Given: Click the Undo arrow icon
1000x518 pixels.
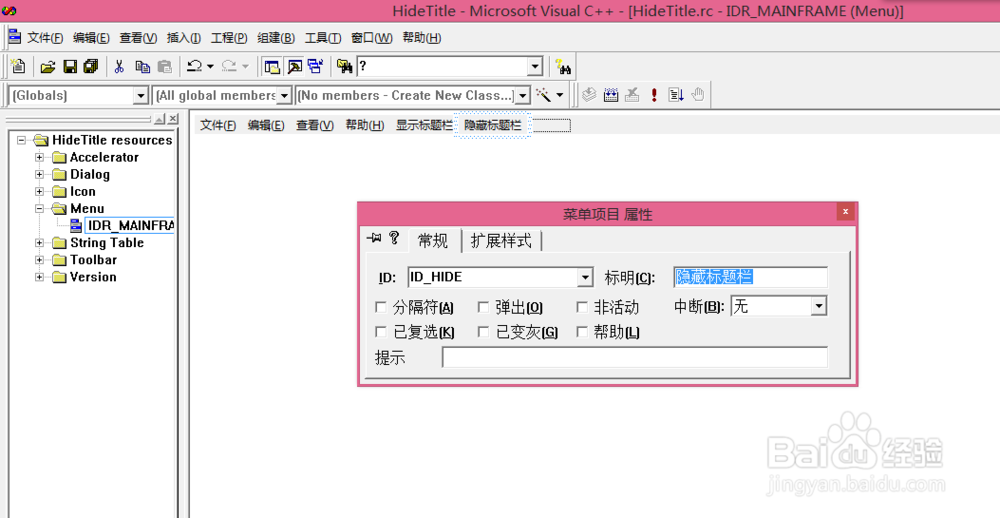Looking at the screenshot, I should (x=194, y=66).
